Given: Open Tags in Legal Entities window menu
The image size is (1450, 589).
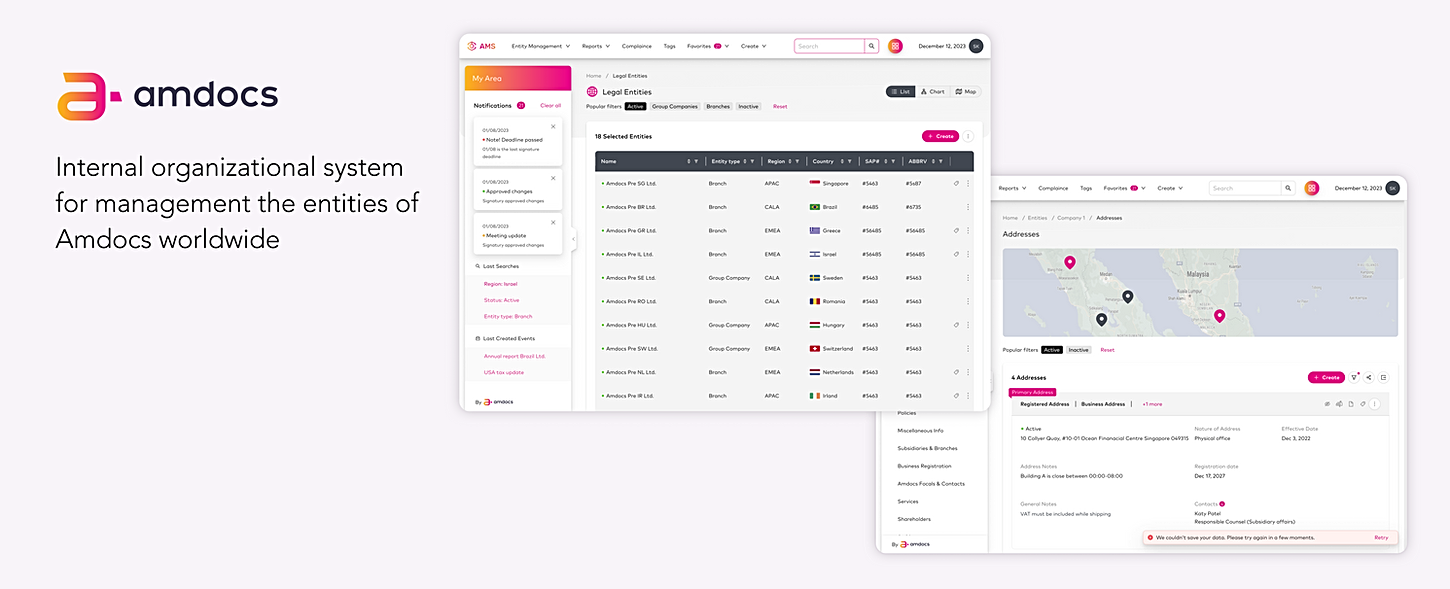Looking at the screenshot, I should pyautogui.click(x=669, y=46).
